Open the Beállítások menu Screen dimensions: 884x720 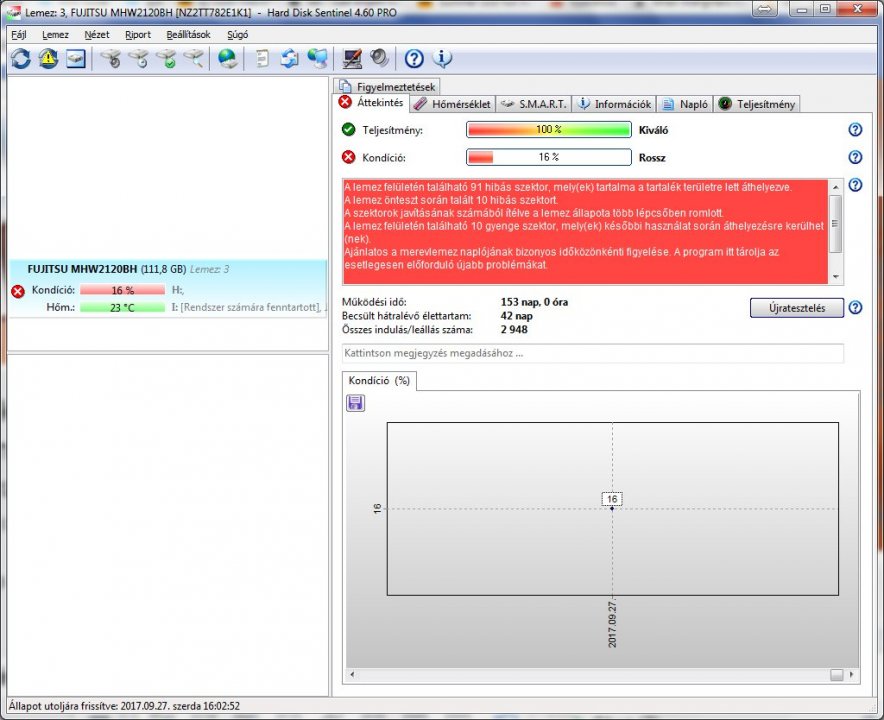pyautogui.click(x=188, y=35)
